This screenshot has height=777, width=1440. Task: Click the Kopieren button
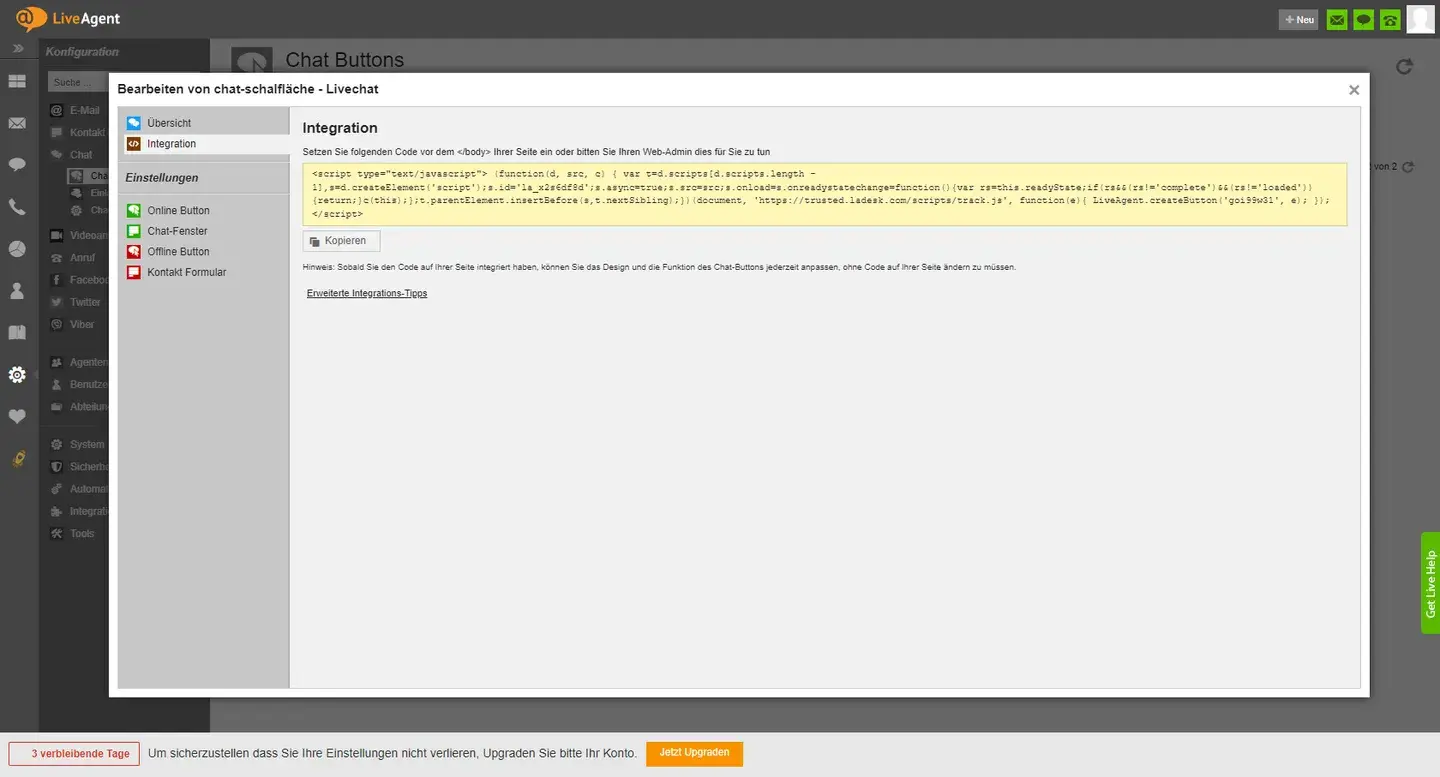(341, 241)
